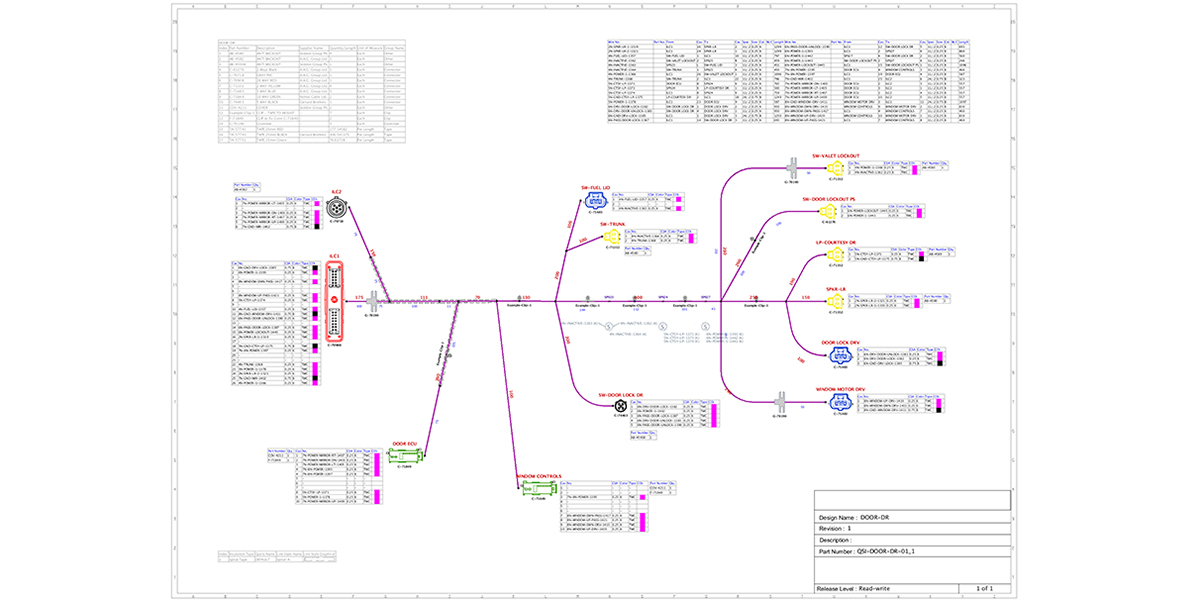The height and width of the screenshot is (600, 1200).
Task: Click the WINDOW MOTOR DRV label
Action: 839,387
